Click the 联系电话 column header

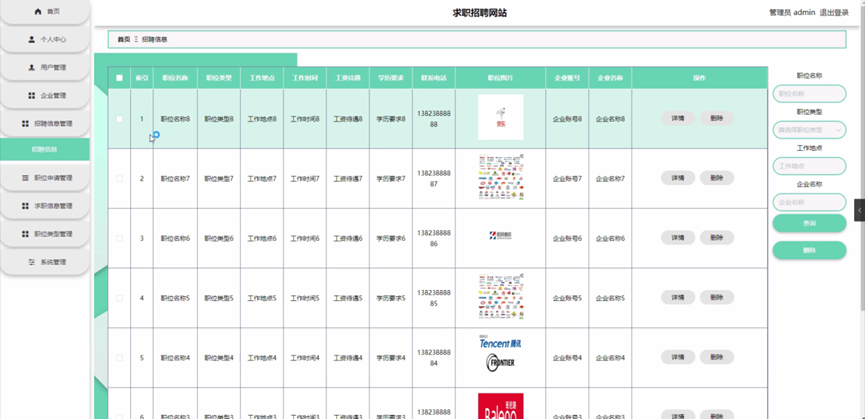(x=434, y=78)
